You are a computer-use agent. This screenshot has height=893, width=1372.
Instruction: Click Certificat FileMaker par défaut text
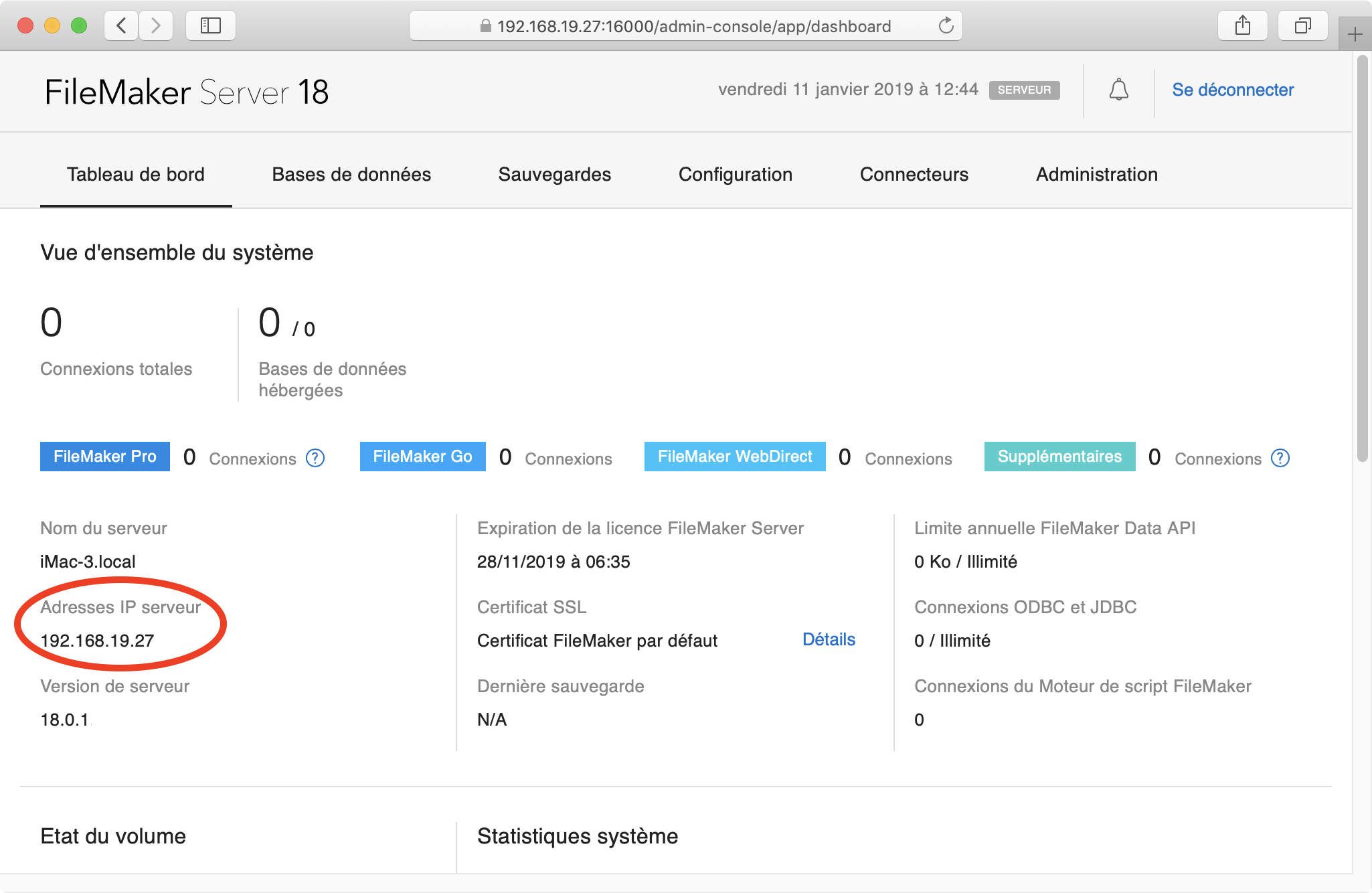[x=597, y=641]
